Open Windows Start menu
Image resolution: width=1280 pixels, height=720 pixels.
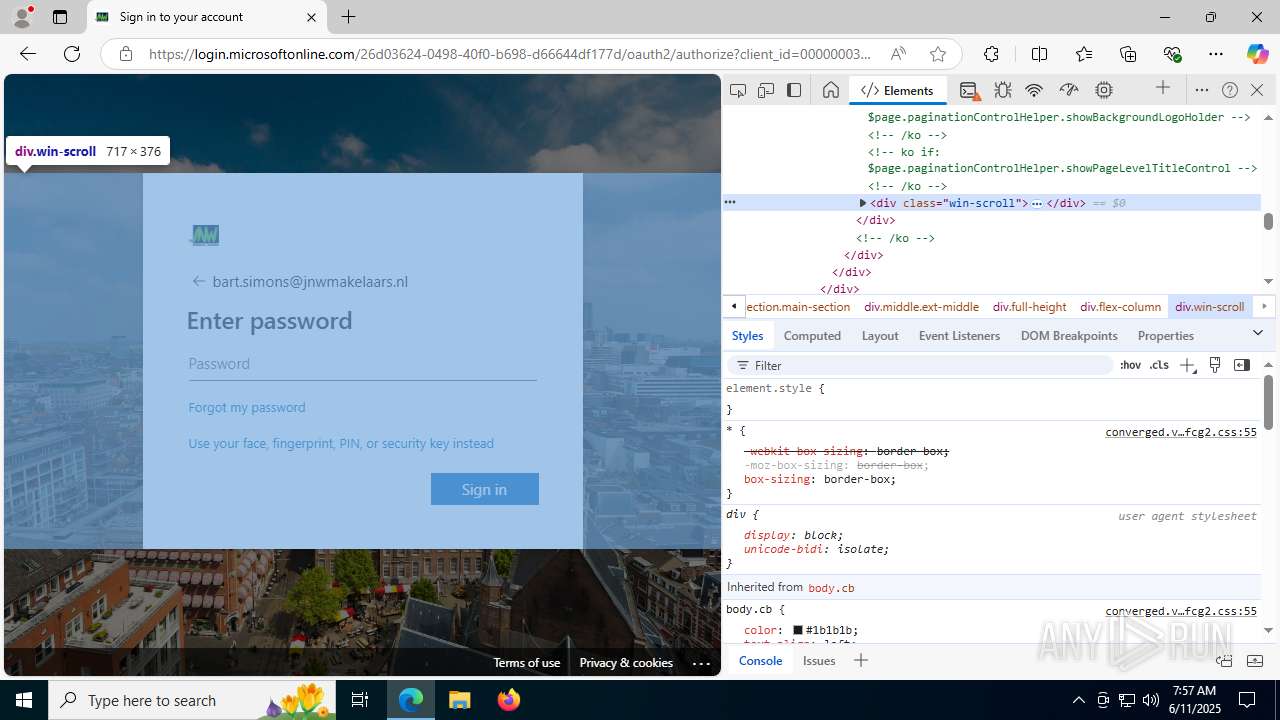[24, 700]
